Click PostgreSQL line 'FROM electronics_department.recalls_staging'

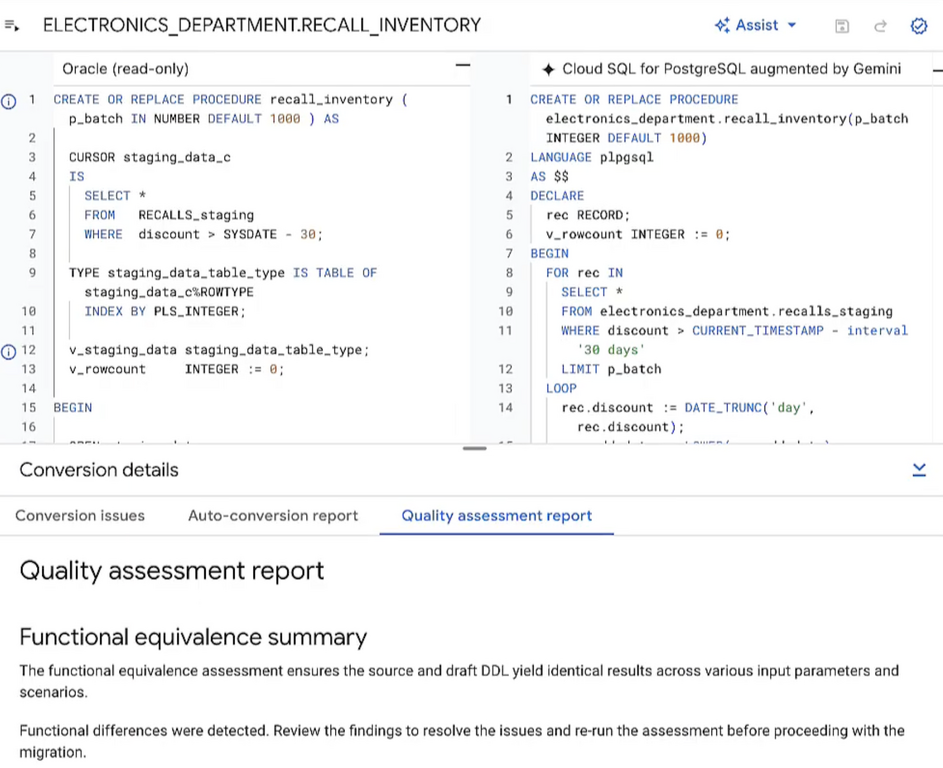(727, 311)
